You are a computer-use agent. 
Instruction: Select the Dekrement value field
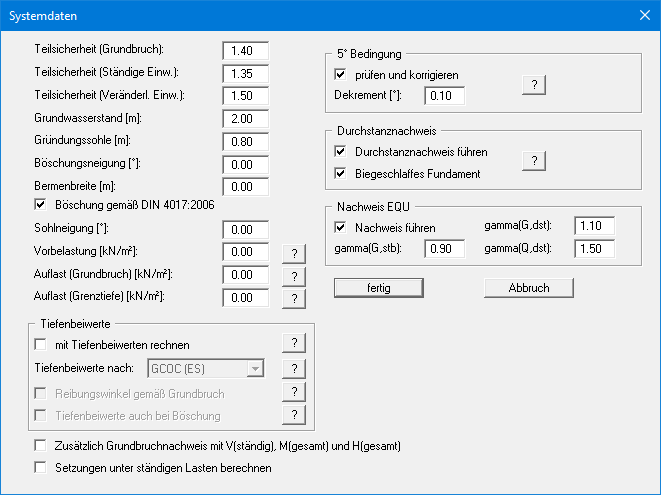point(445,96)
